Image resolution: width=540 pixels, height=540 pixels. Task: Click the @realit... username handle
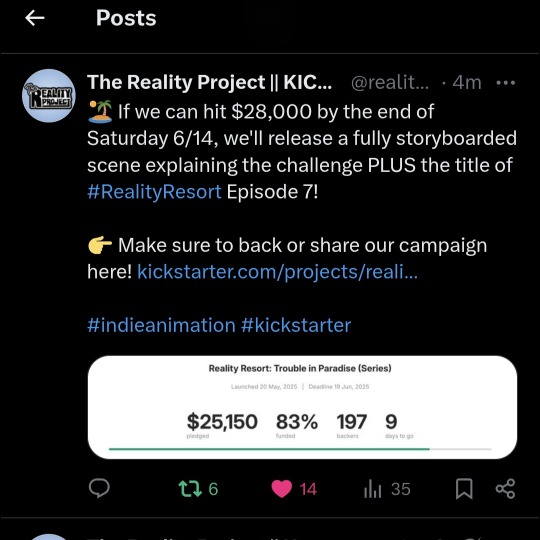point(390,83)
